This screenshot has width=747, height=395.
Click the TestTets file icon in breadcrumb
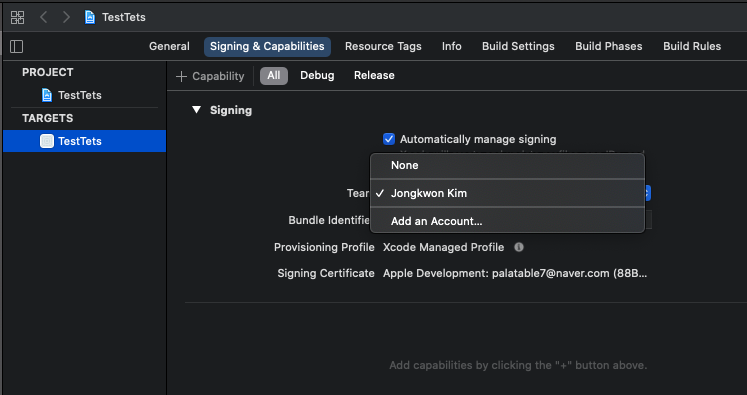[90, 18]
